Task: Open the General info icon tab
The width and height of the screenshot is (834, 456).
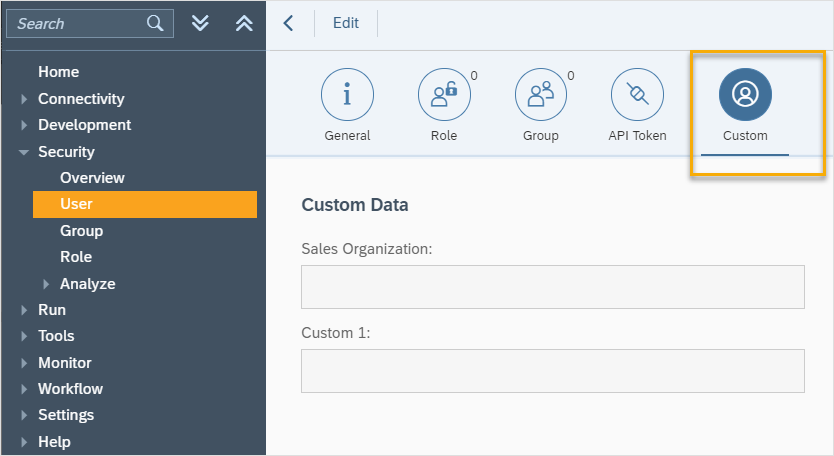Action: 347,95
